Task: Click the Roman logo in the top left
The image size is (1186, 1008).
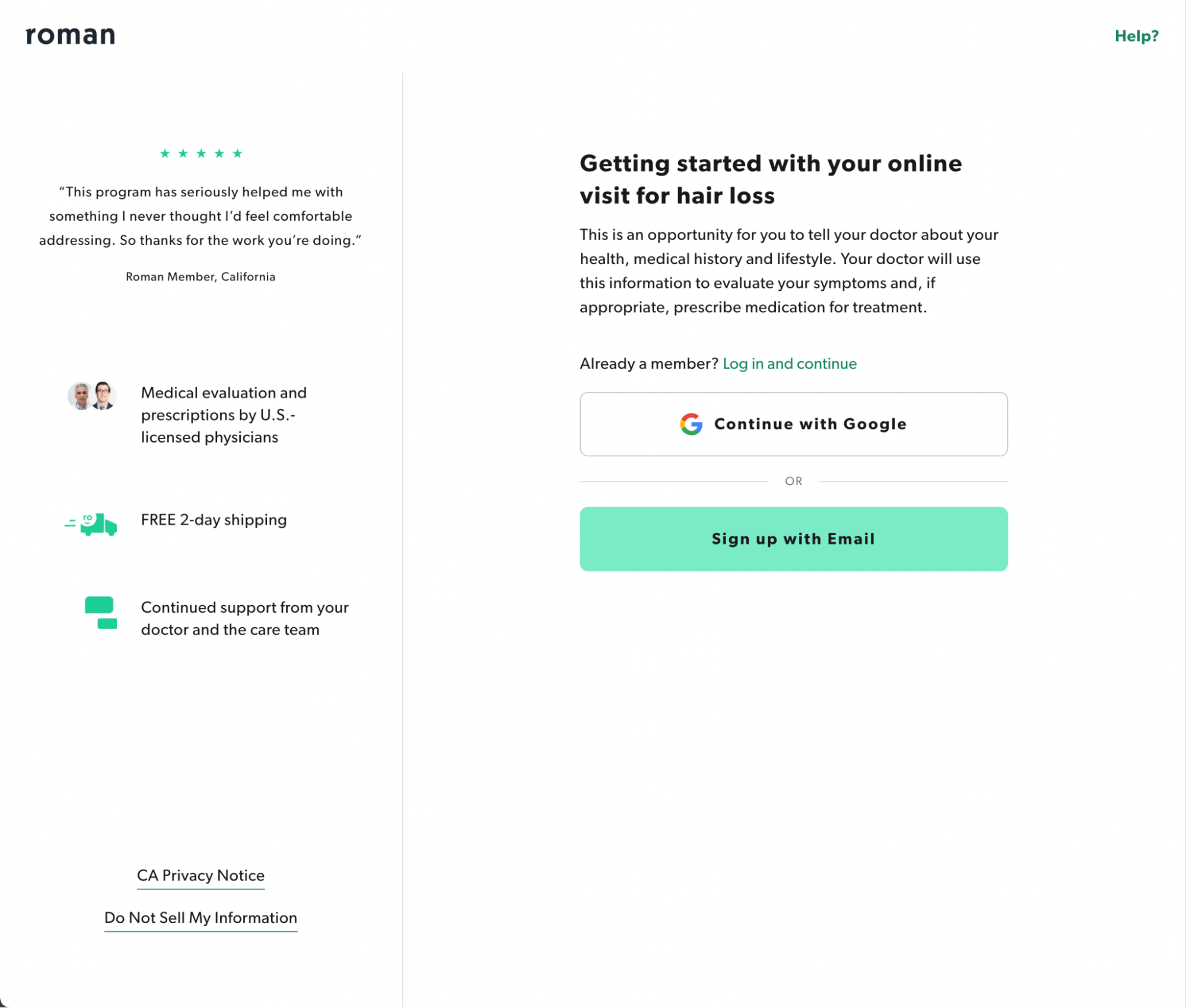Action: (70, 35)
